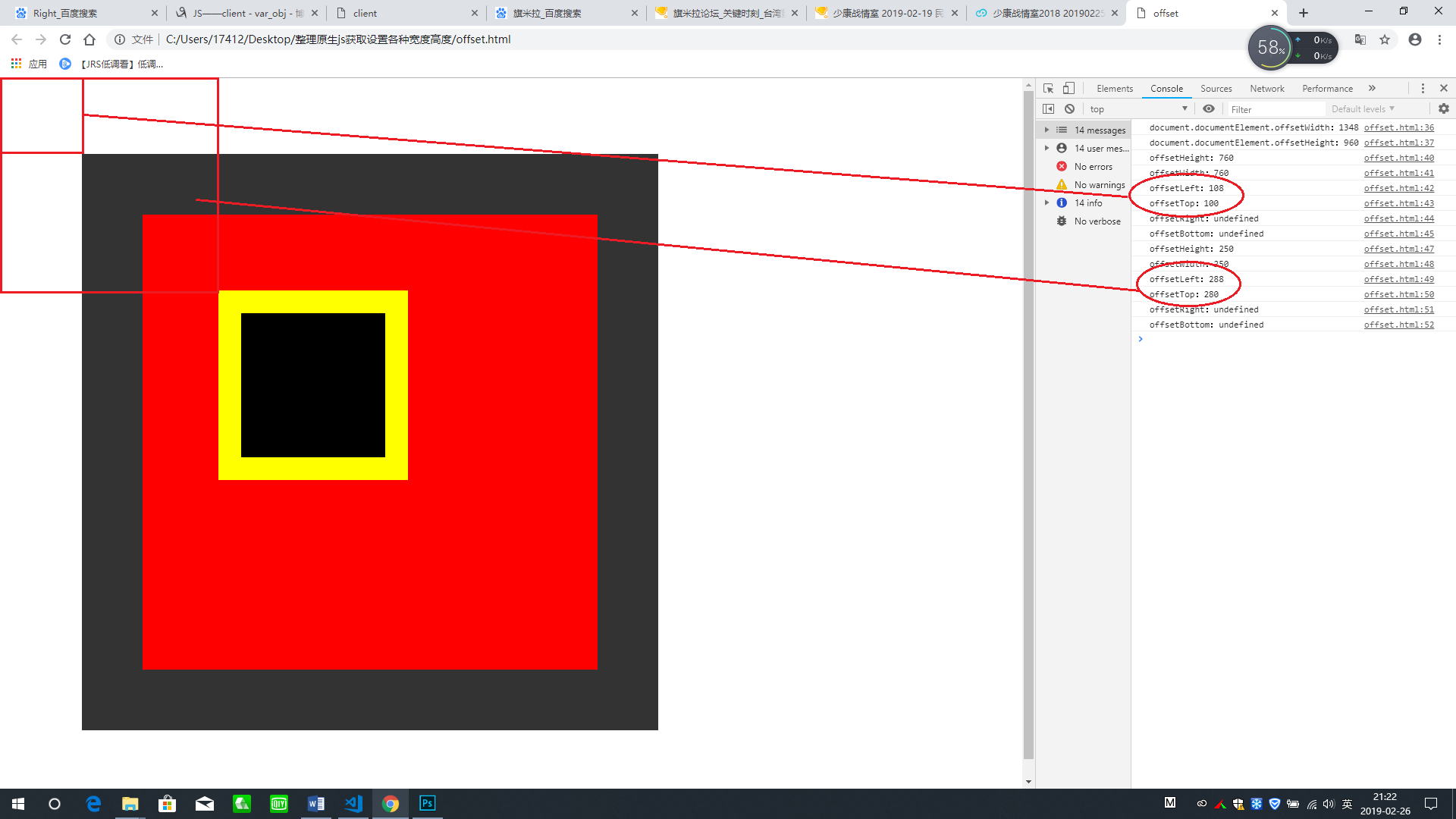Screen dimensions: 1456x819
Task: Open DevTools customize menu
Action: [x=1423, y=88]
